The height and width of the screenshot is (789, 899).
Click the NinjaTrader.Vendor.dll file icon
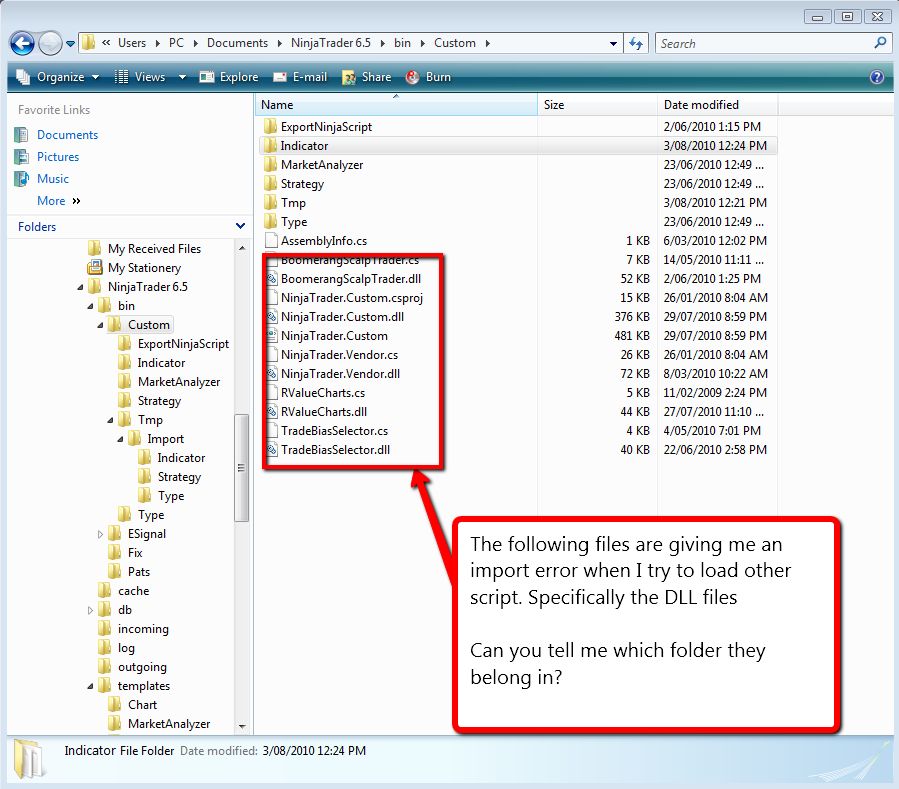272,373
